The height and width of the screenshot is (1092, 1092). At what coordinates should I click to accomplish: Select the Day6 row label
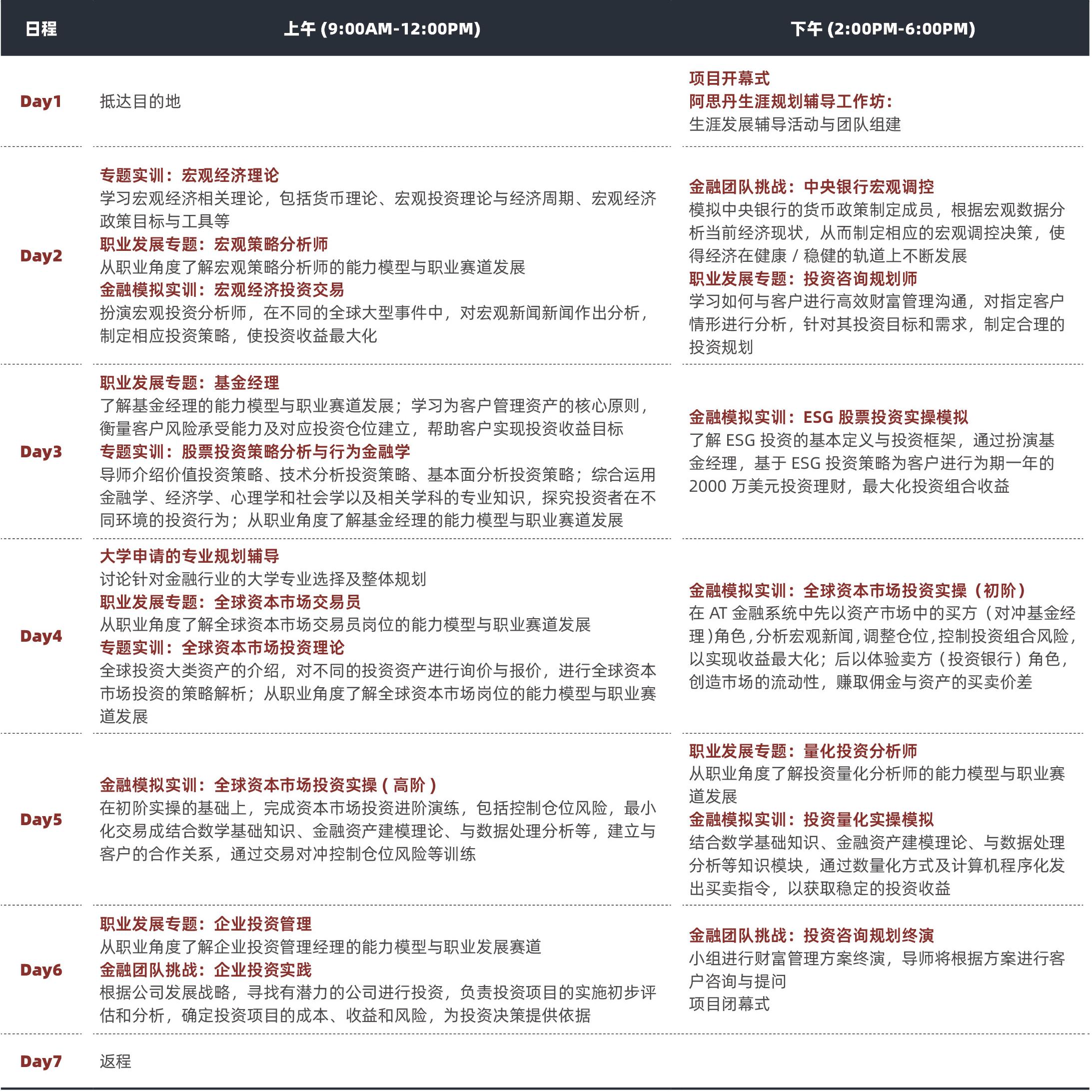coord(40,970)
